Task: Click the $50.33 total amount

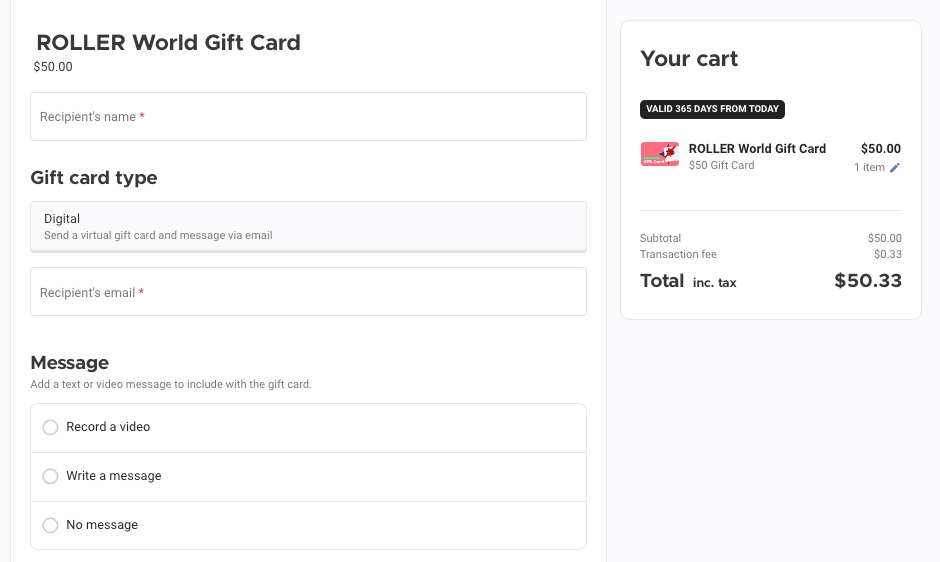Action: tap(868, 281)
